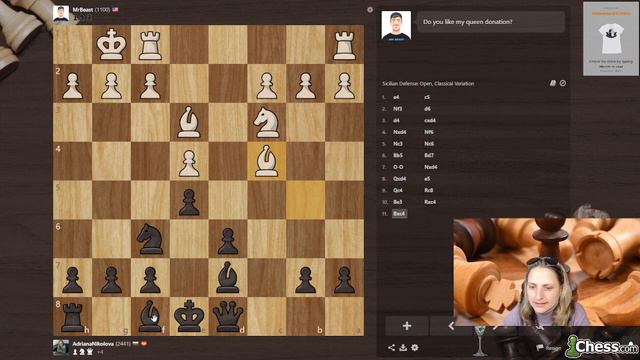Select highlighted move 11 Bxc4
This screenshot has width=640, height=360.
coord(399,213)
